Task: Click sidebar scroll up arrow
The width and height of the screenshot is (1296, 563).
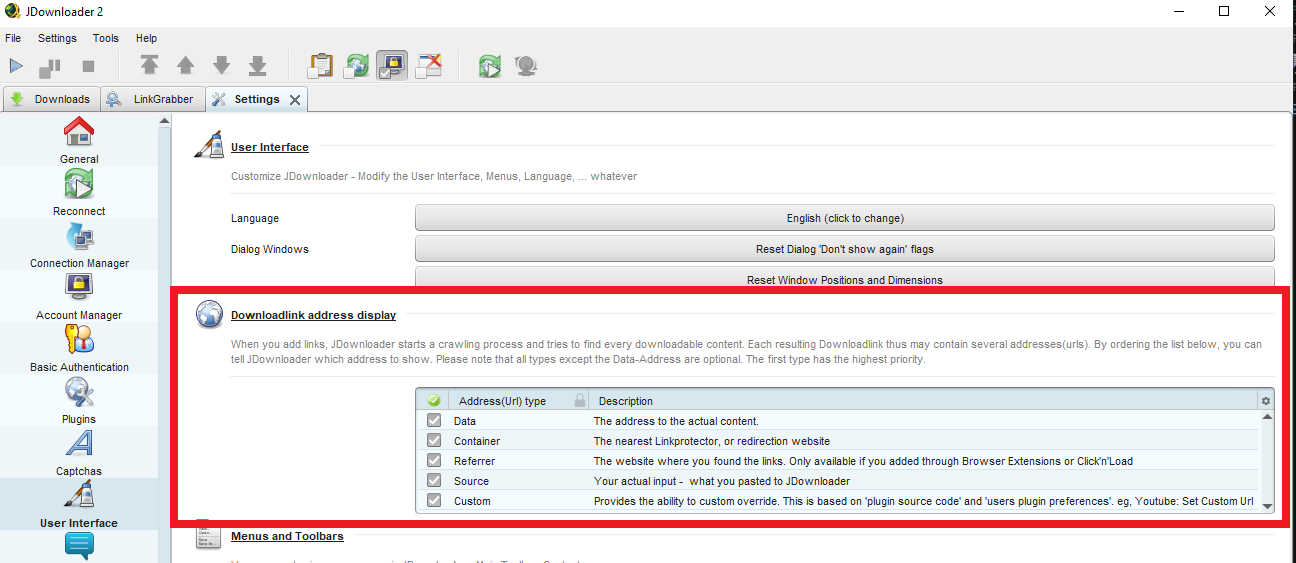Action: (x=165, y=121)
